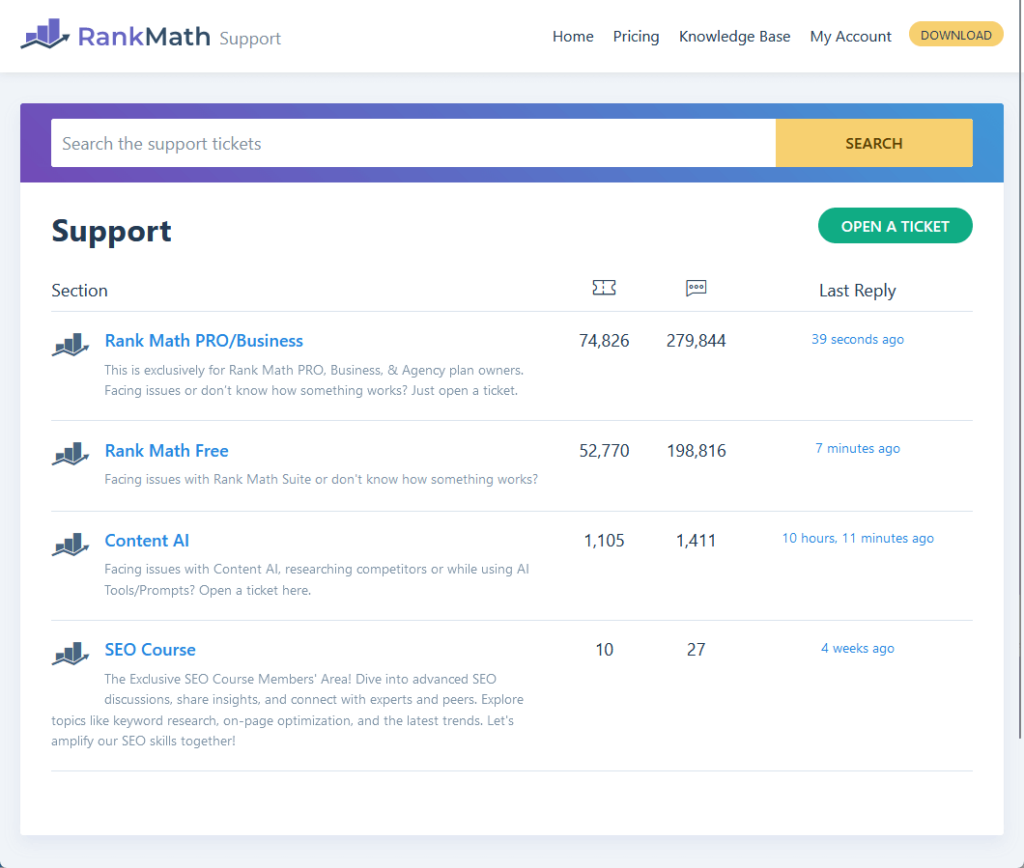
Task: Click the reply count 279,844
Action: (x=696, y=341)
